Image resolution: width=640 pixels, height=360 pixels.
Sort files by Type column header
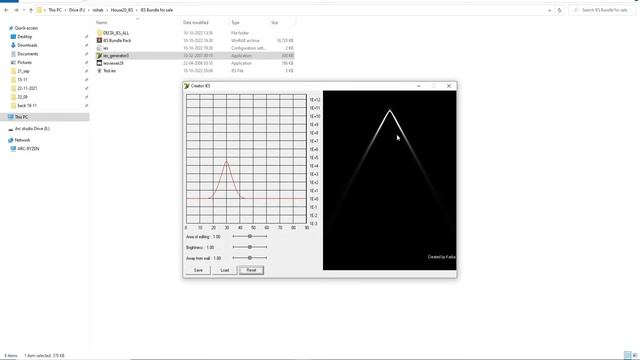(x=236, y=22)
